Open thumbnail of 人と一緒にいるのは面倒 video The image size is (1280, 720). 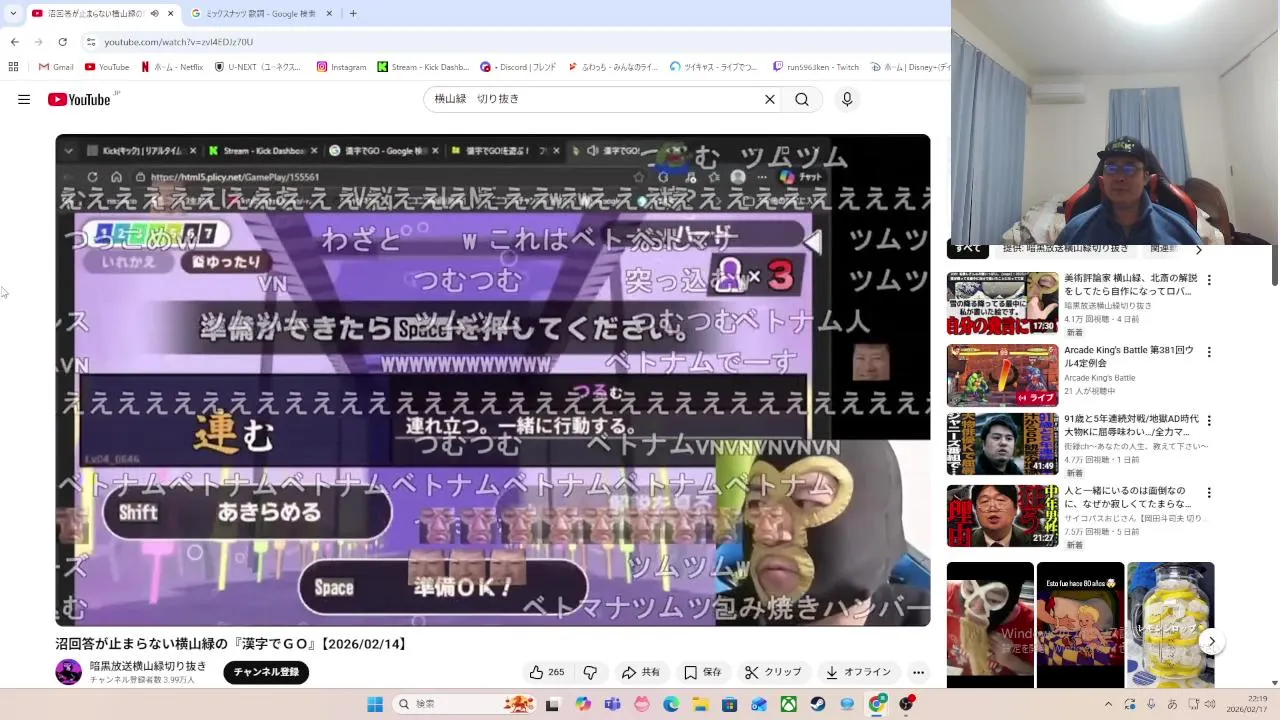[x=1002, y=516]
